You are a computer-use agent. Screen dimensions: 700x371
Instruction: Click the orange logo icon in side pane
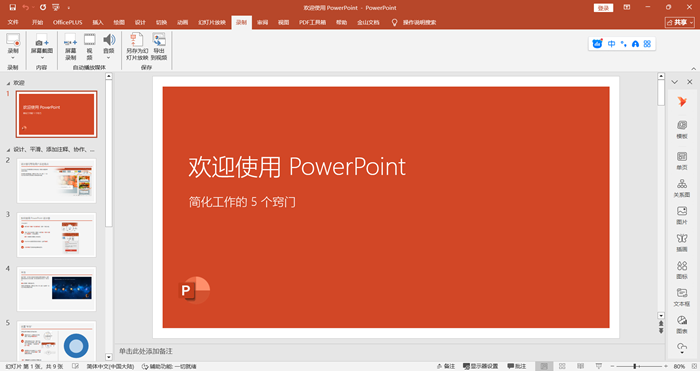point(682,101)
